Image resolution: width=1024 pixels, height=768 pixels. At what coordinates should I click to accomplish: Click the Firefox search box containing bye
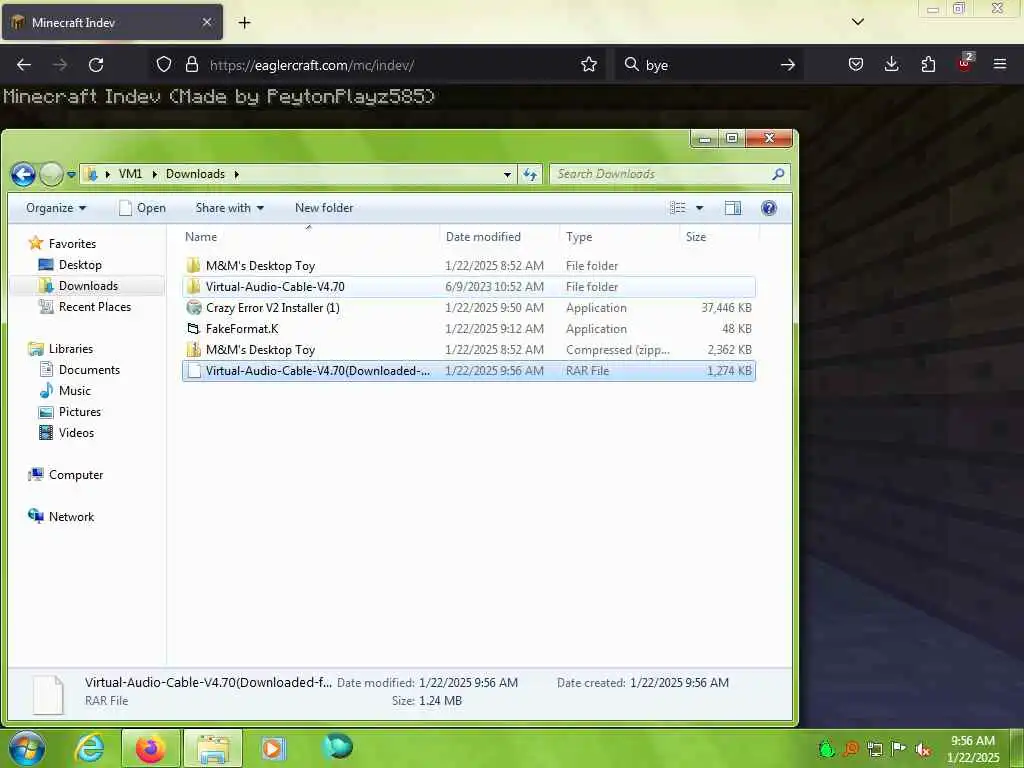click(x=709, y=65)
